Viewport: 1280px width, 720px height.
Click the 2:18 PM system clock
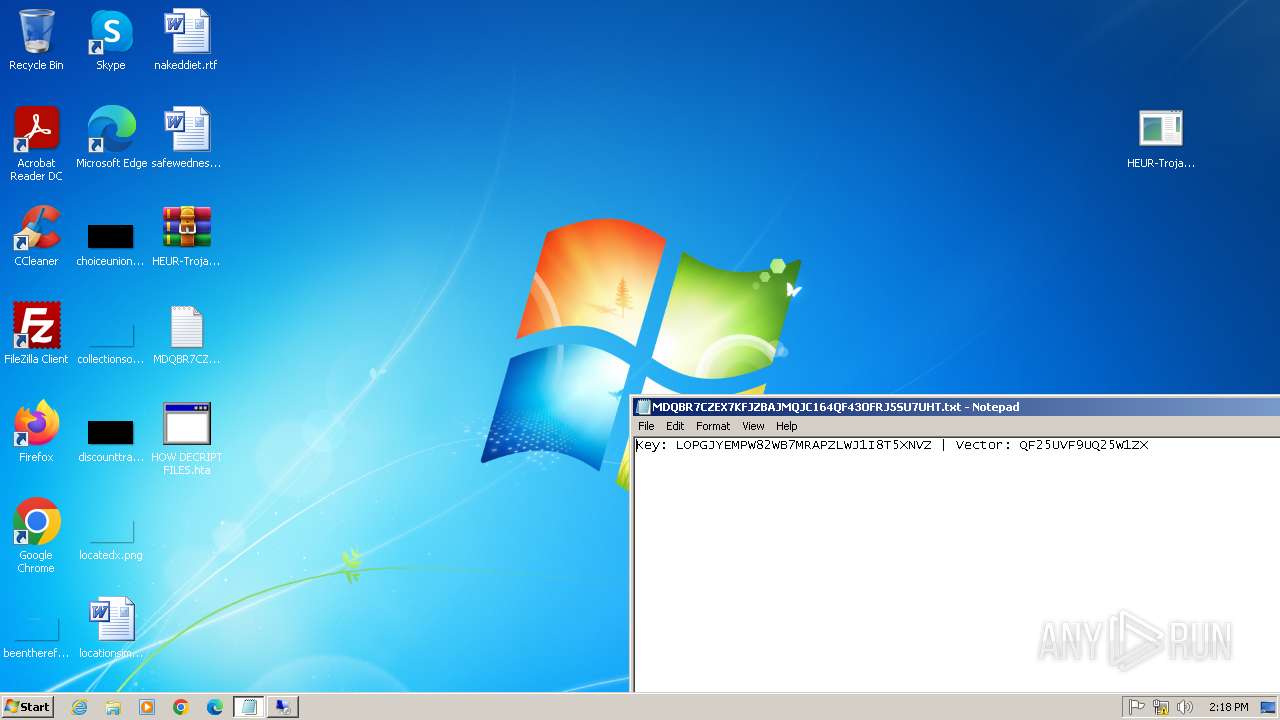[x=1228, y=707]
